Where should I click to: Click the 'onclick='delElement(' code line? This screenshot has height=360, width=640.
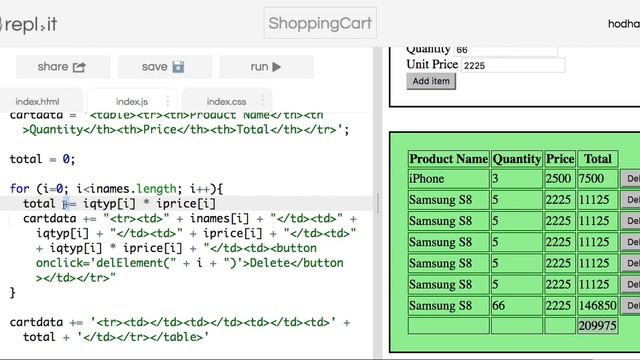[190, 263]
